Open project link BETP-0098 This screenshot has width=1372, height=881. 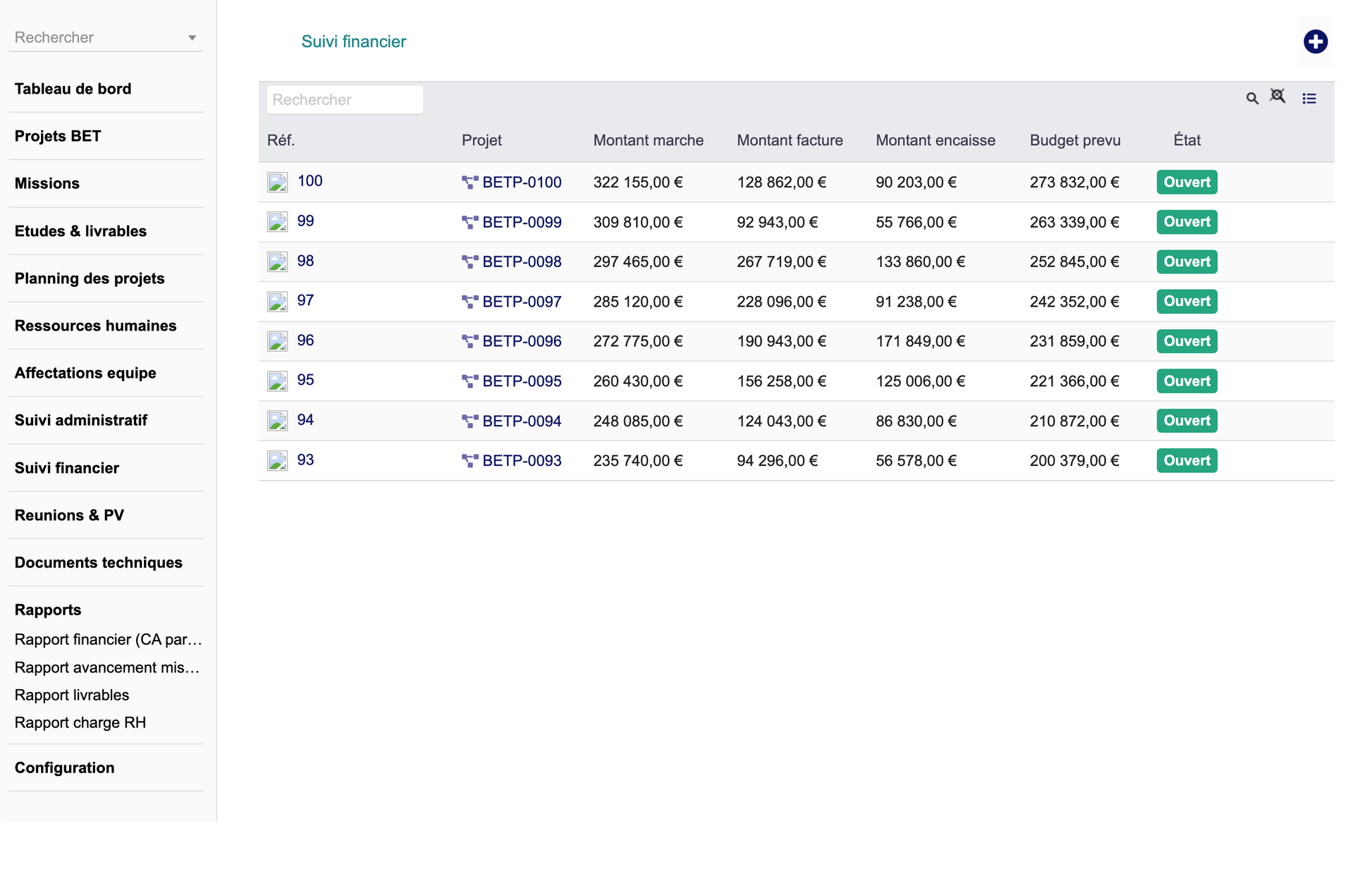click(x=522, y=262)
